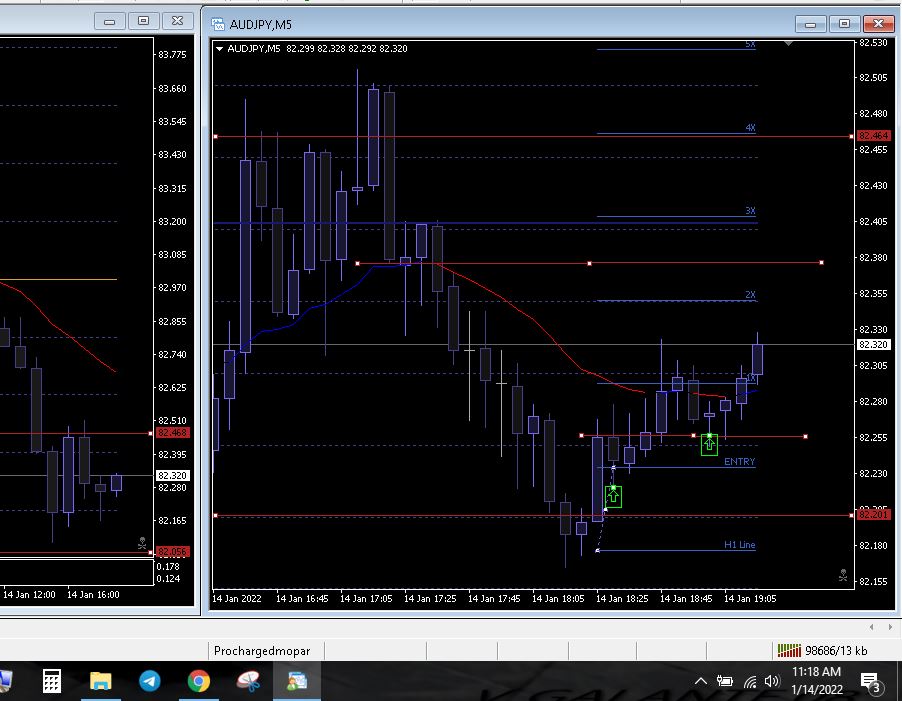Click the skull icon in AUDJPY chart corner
The image size is (902, 701).
[x=842, y=576]
